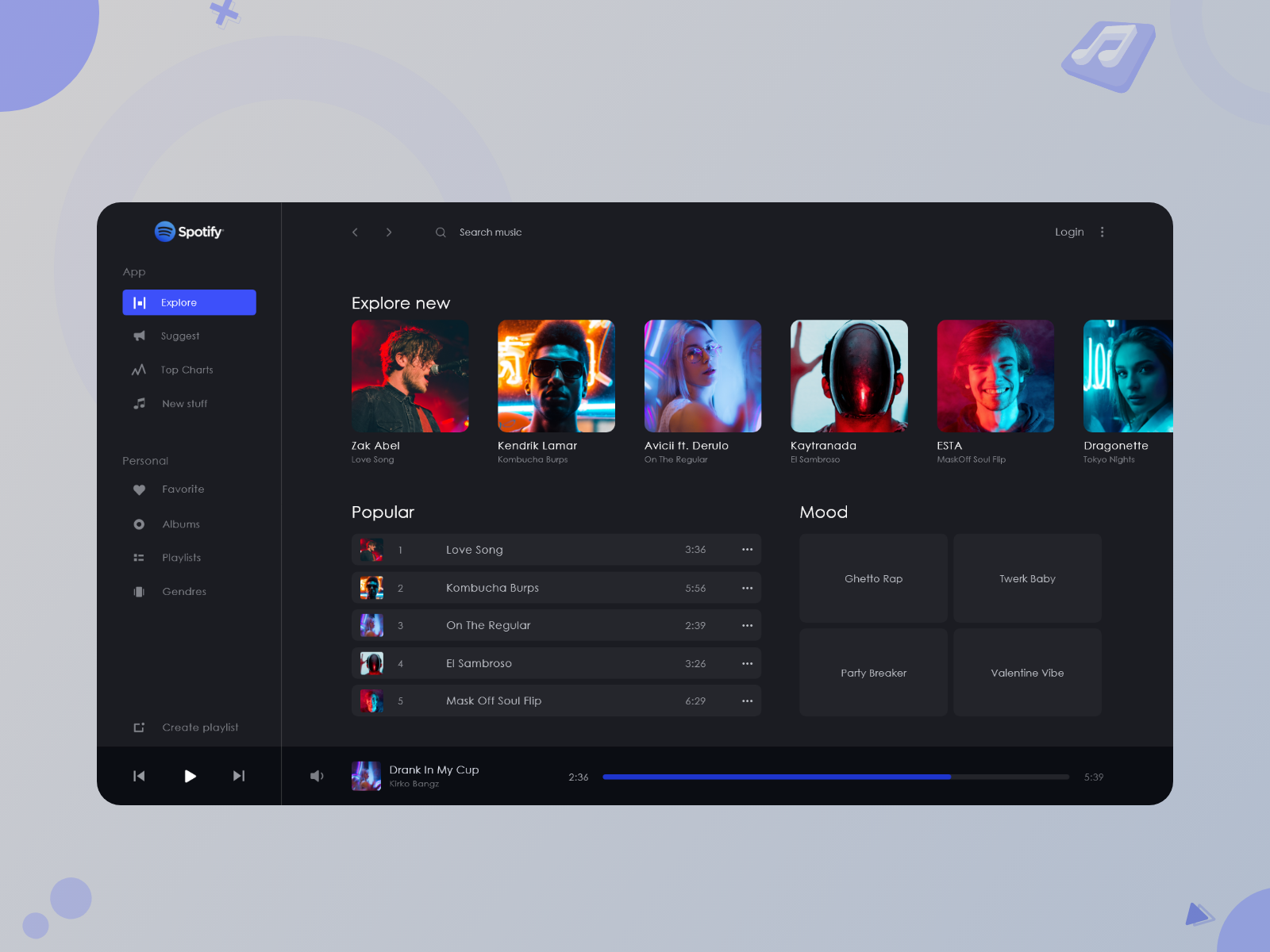Select the Party Breaker mood
Screen dimensions: 1270x952
coord(873,673)
